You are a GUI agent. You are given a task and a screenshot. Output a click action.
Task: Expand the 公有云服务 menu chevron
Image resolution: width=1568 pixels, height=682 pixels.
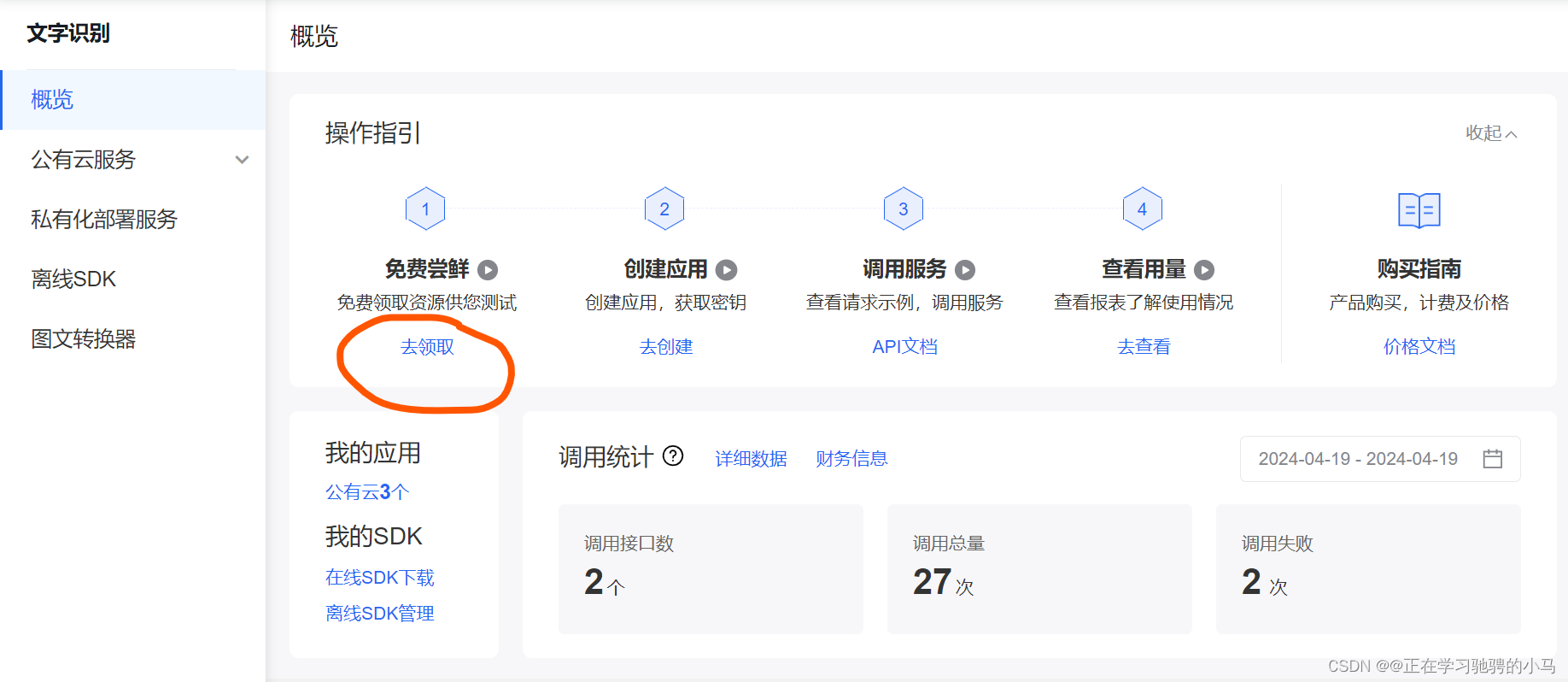tap(243, 160)
